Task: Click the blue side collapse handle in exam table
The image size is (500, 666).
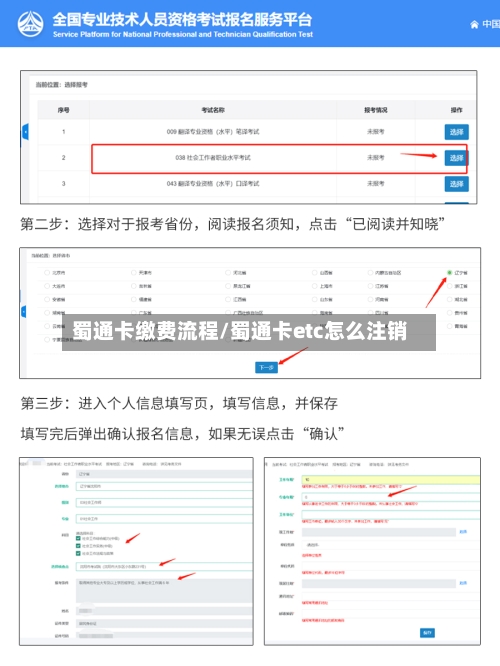Action: click(25, 133)
